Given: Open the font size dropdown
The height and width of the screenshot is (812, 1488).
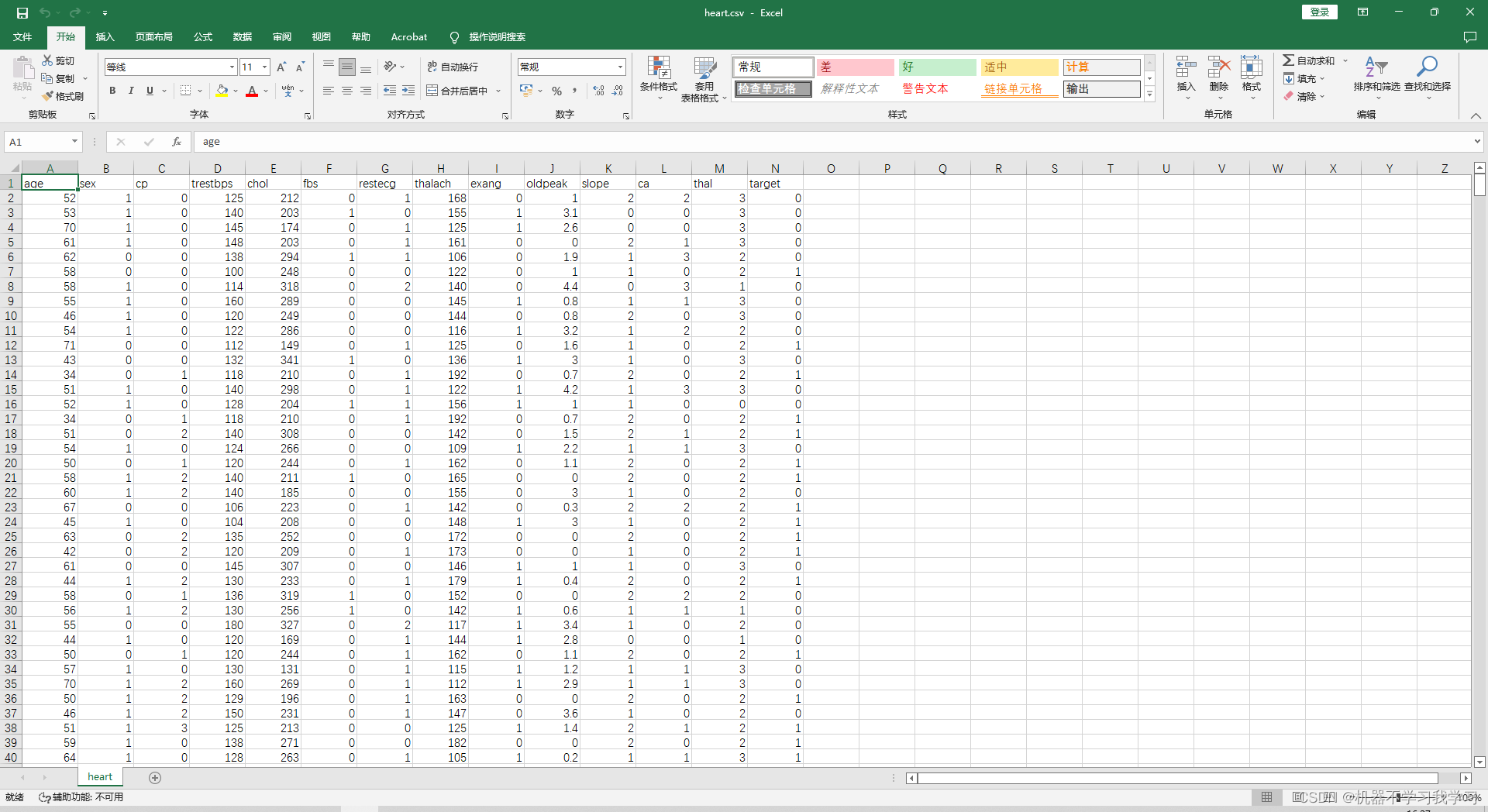Looking at the screenshot, I should [264, 67].
